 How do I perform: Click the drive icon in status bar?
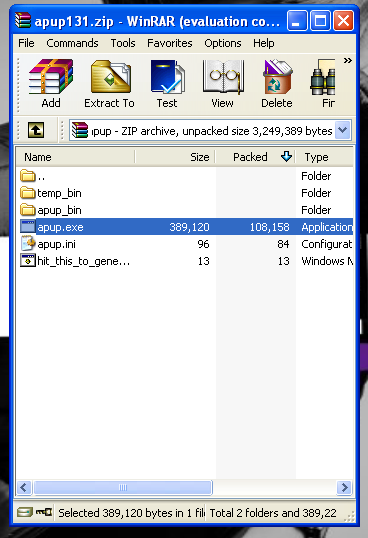(x=25, y=513)
